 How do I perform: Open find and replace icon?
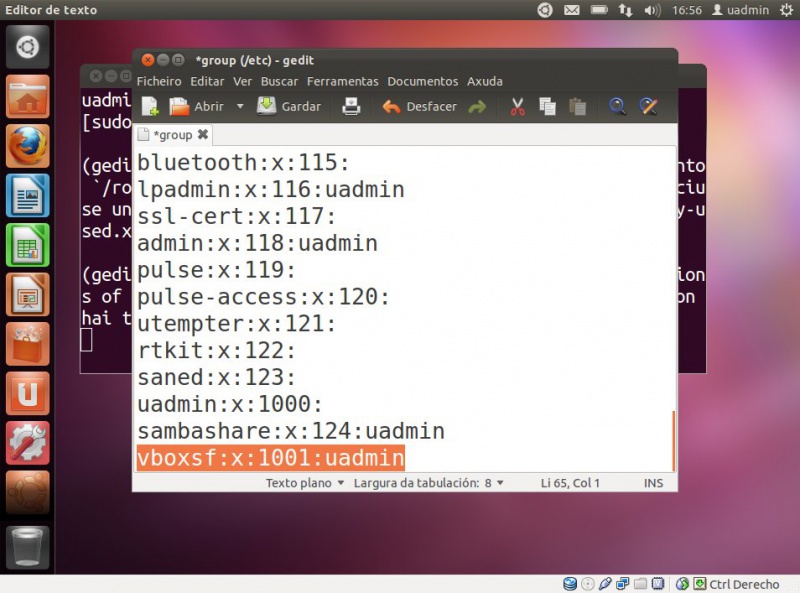click(648, 107)
